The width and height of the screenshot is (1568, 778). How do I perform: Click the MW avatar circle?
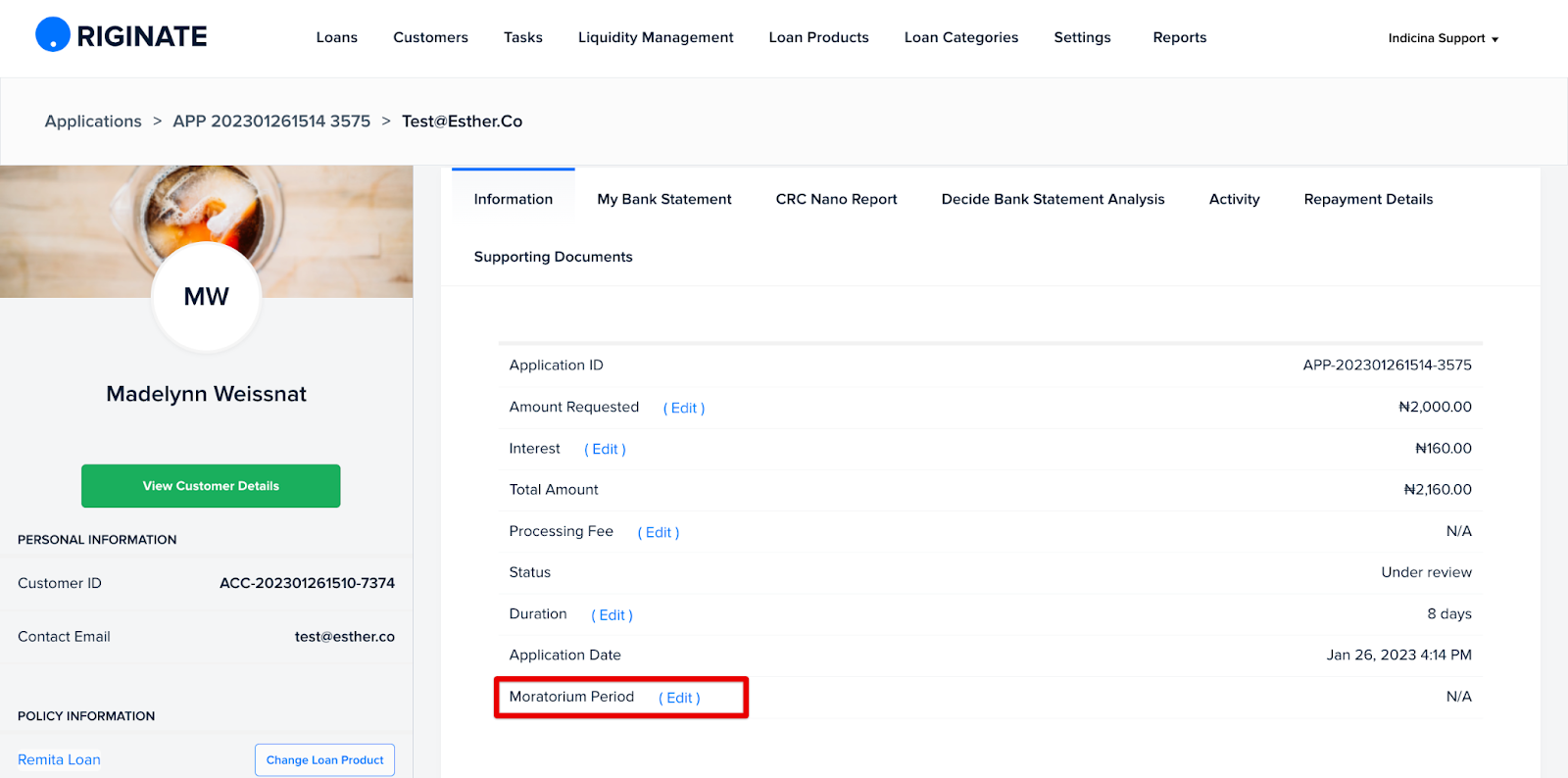tap(206, 297)
